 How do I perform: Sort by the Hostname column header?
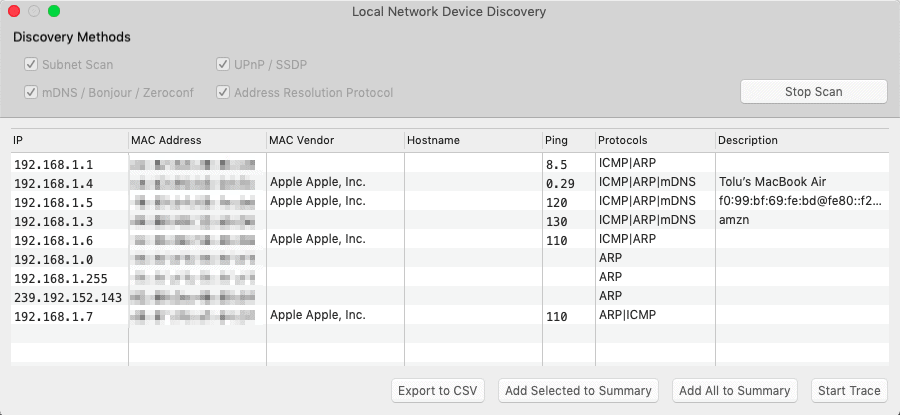(x=471, y=140)
